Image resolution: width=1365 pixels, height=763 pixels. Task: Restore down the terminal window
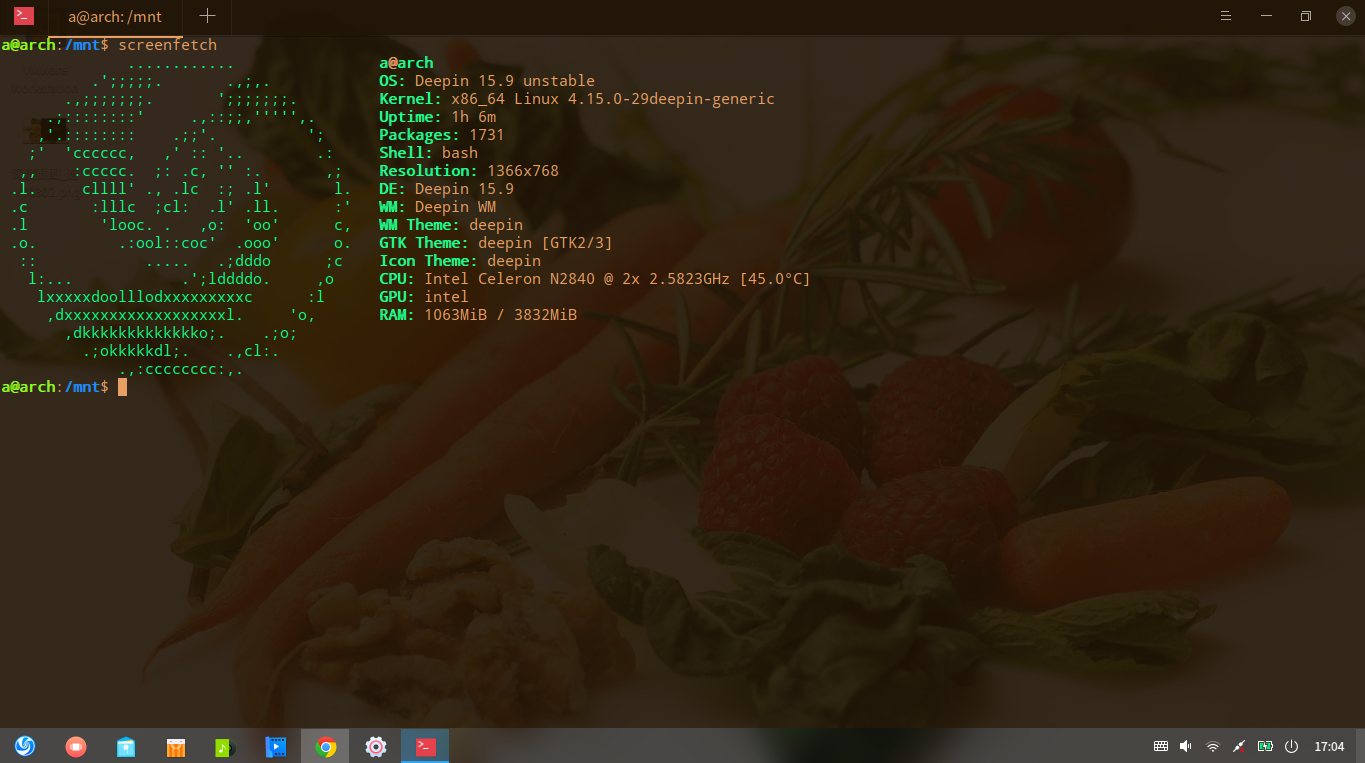coord(1305,16)
